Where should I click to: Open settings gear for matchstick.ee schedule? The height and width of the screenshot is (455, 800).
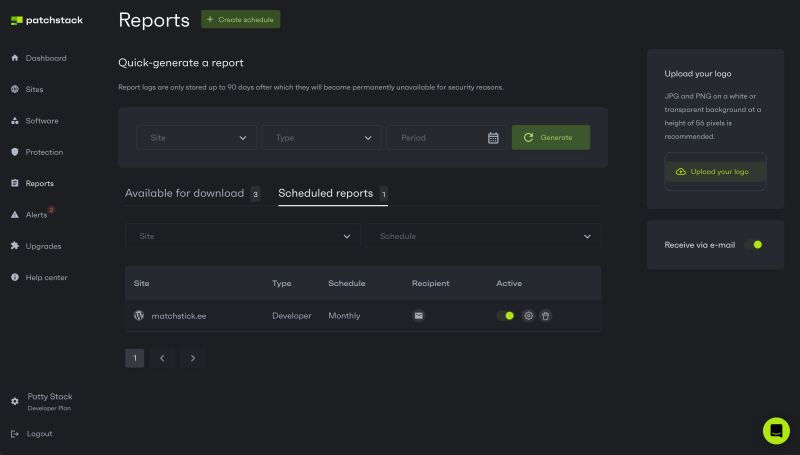(529, 316)
